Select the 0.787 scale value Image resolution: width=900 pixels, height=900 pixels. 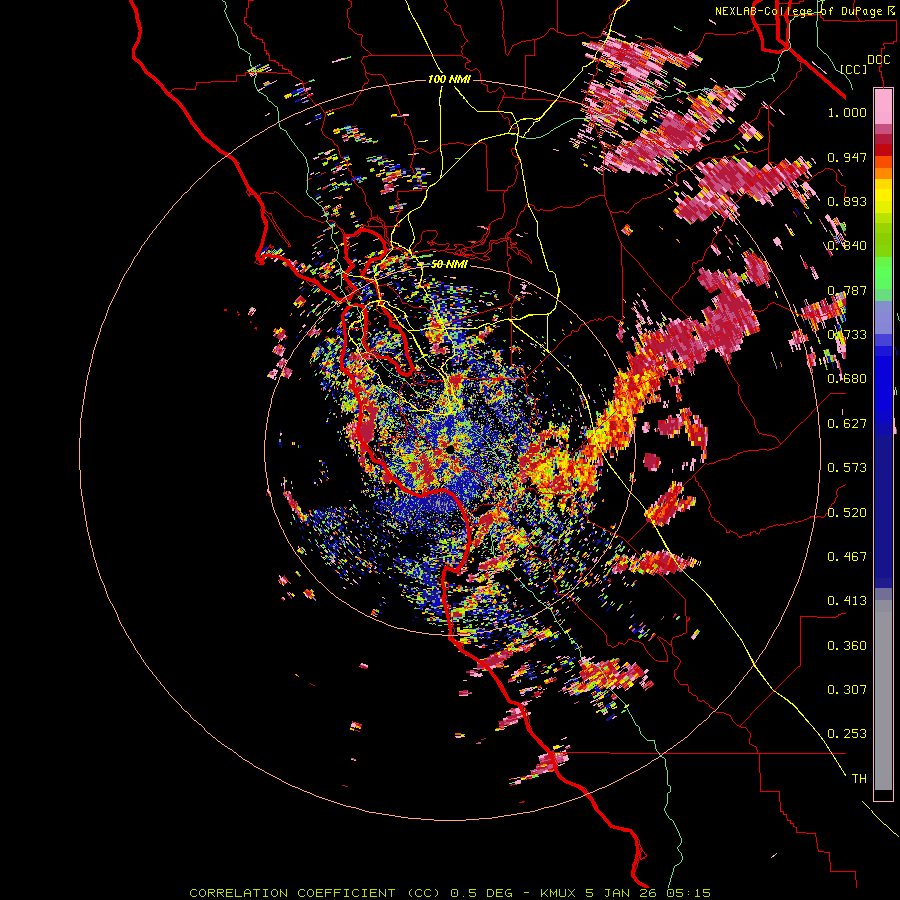[x=847, y=290]
